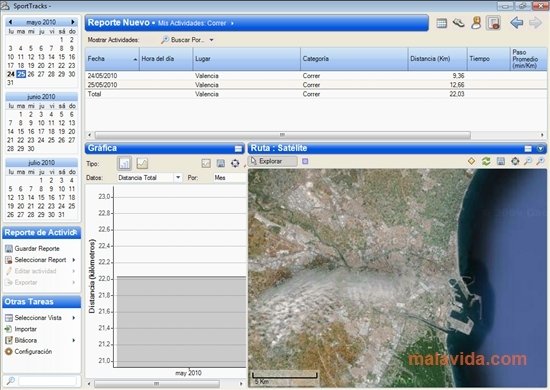550x390 pixels.
Task: Open the athlete profile icon
Action: click(x=476, y=23)
